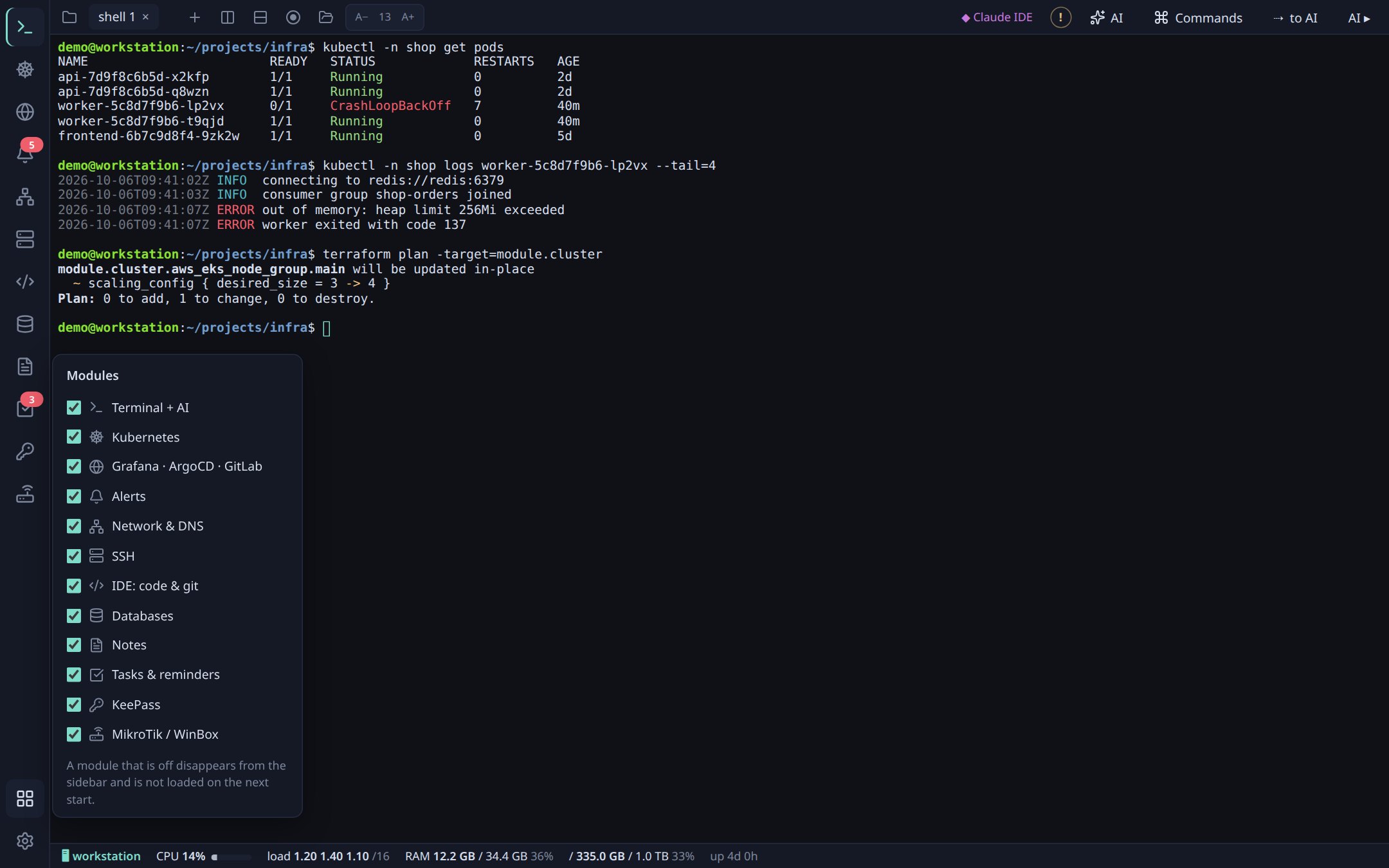
Task: Click the load 1.20 1.40 1.10 entry
Action: point(328,856)
